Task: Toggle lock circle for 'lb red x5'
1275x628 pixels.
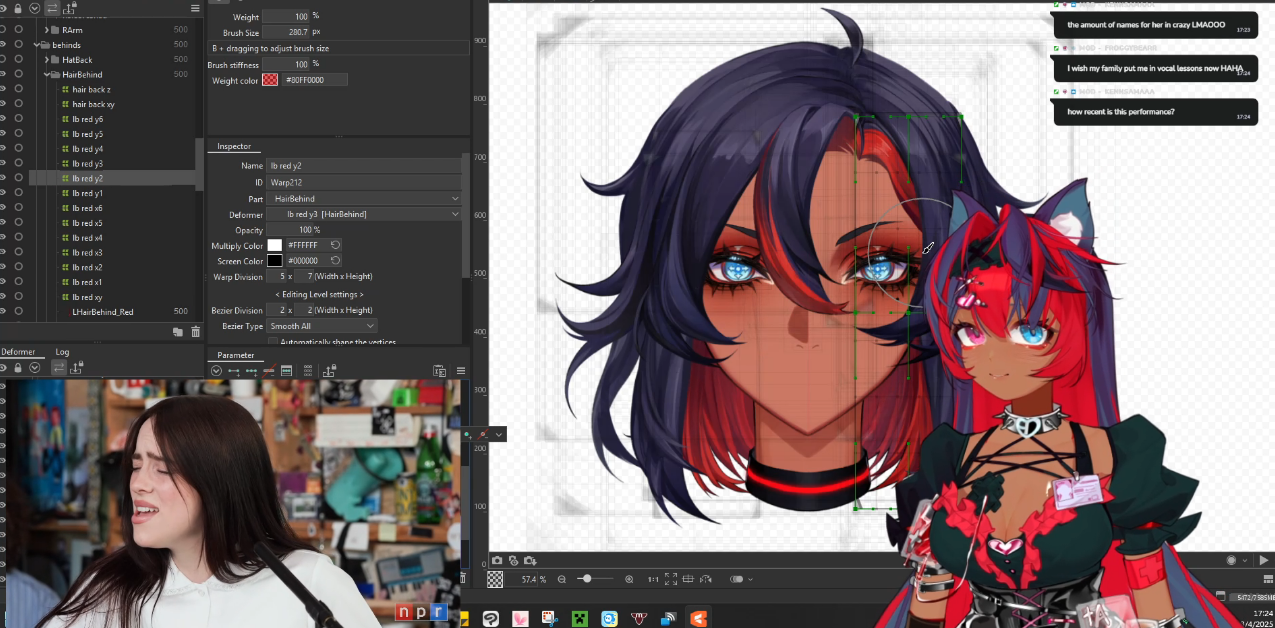Action: click(18, 223)
